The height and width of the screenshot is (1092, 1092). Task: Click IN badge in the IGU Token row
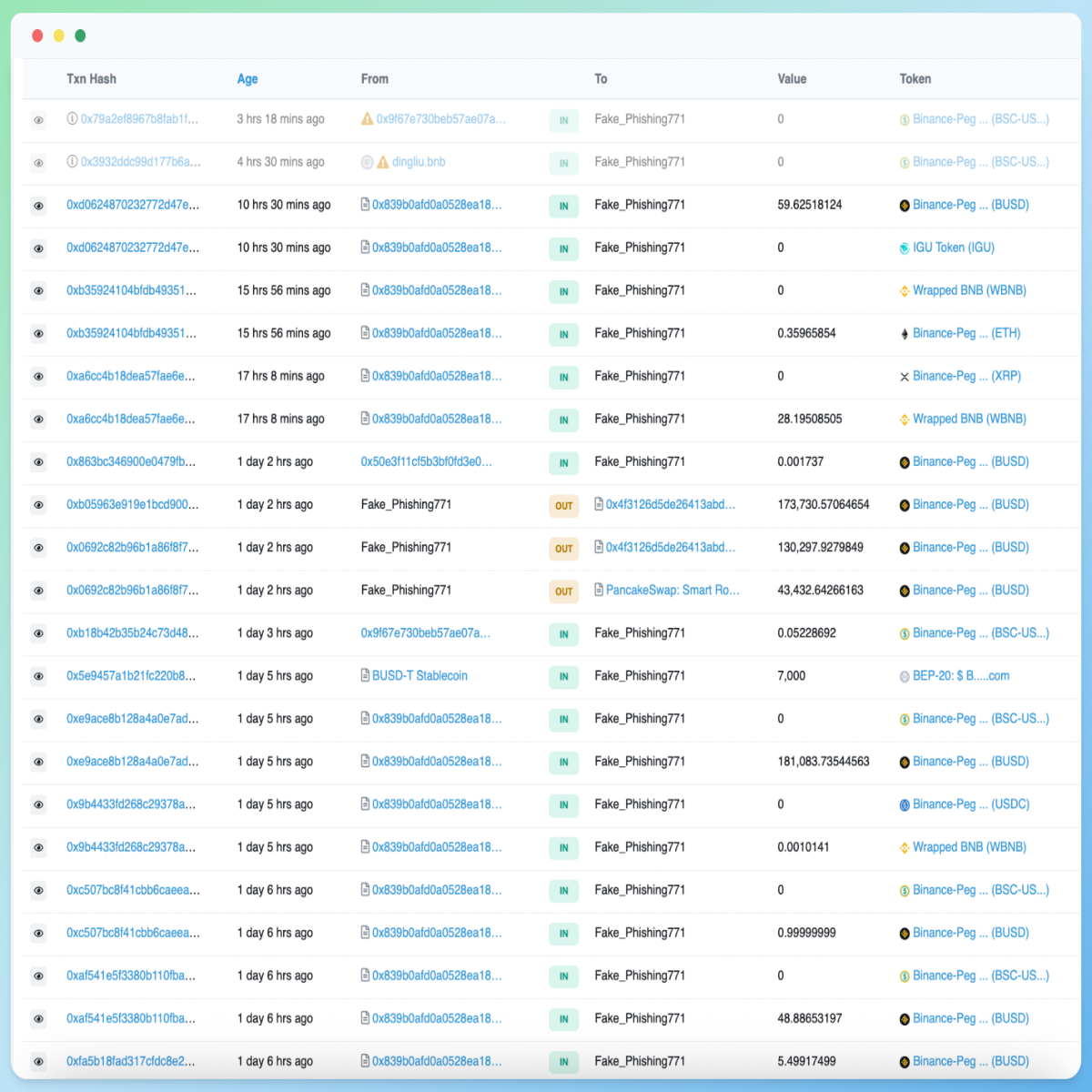[x=564, y=249]
